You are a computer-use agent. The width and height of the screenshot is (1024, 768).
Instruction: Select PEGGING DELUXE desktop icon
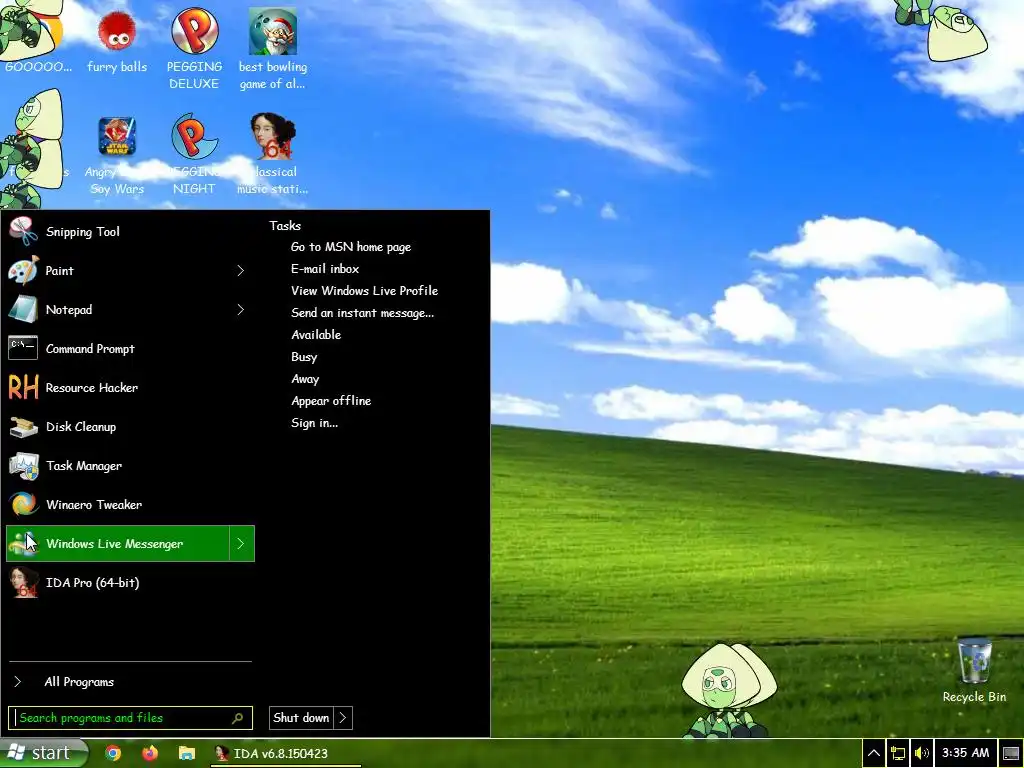pos(194,48)
